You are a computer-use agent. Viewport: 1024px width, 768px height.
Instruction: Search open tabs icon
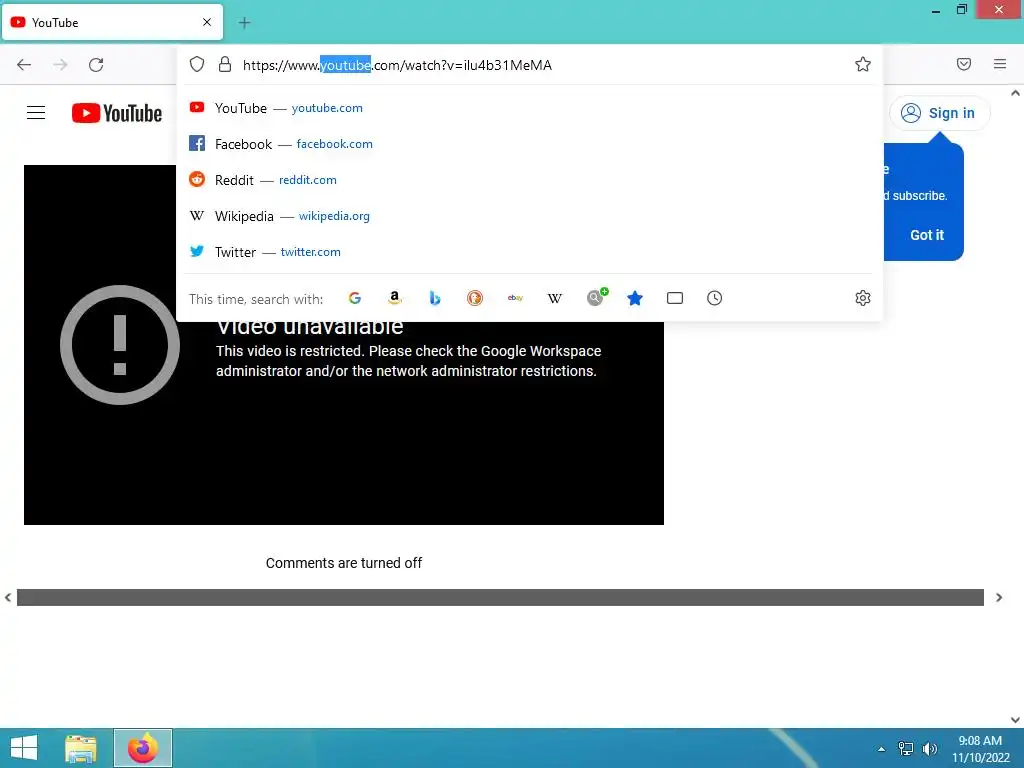(x=675, y=298)
